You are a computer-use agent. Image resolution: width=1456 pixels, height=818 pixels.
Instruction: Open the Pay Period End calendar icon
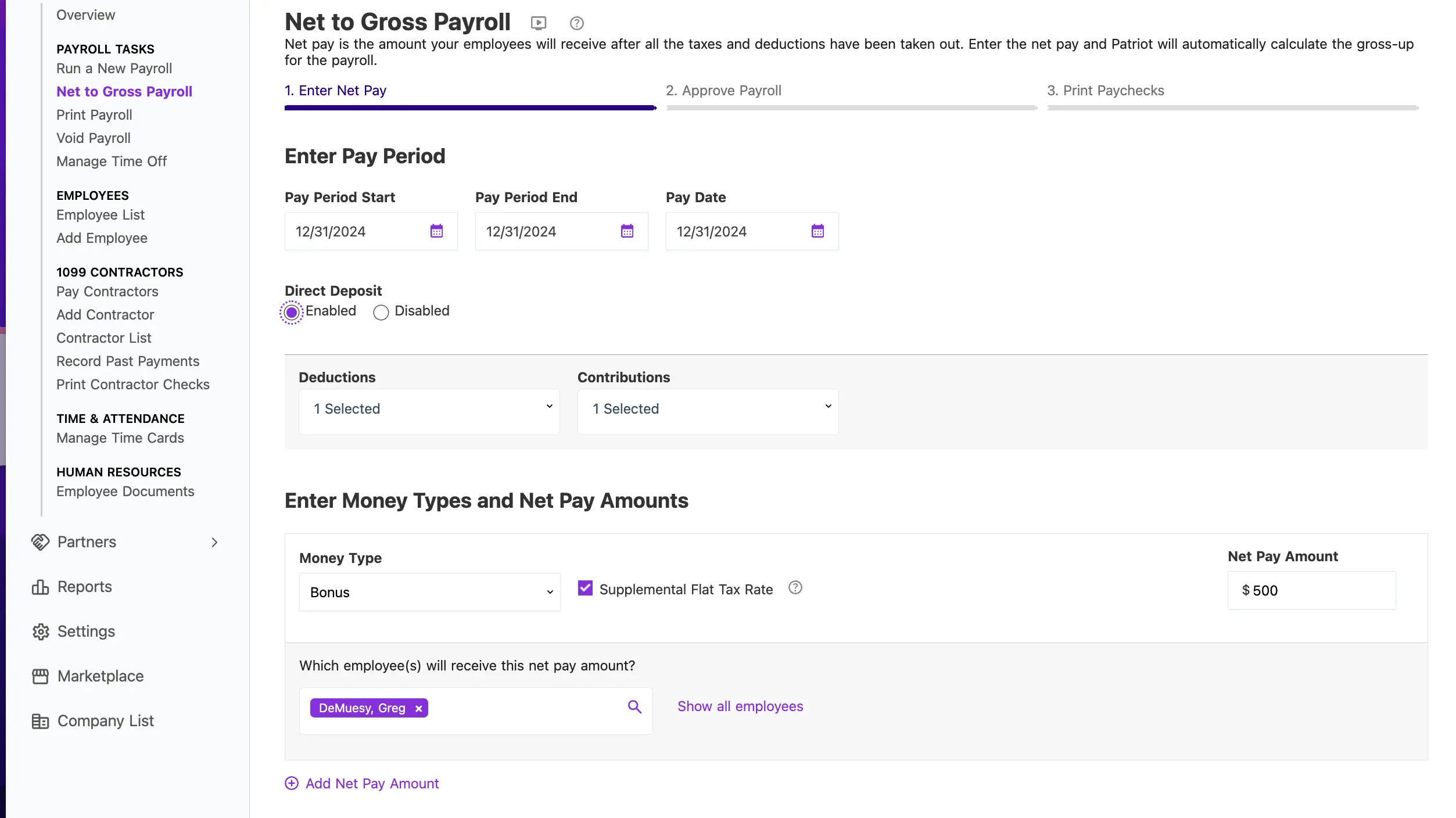pyautogui.click(x=627, y=231)
